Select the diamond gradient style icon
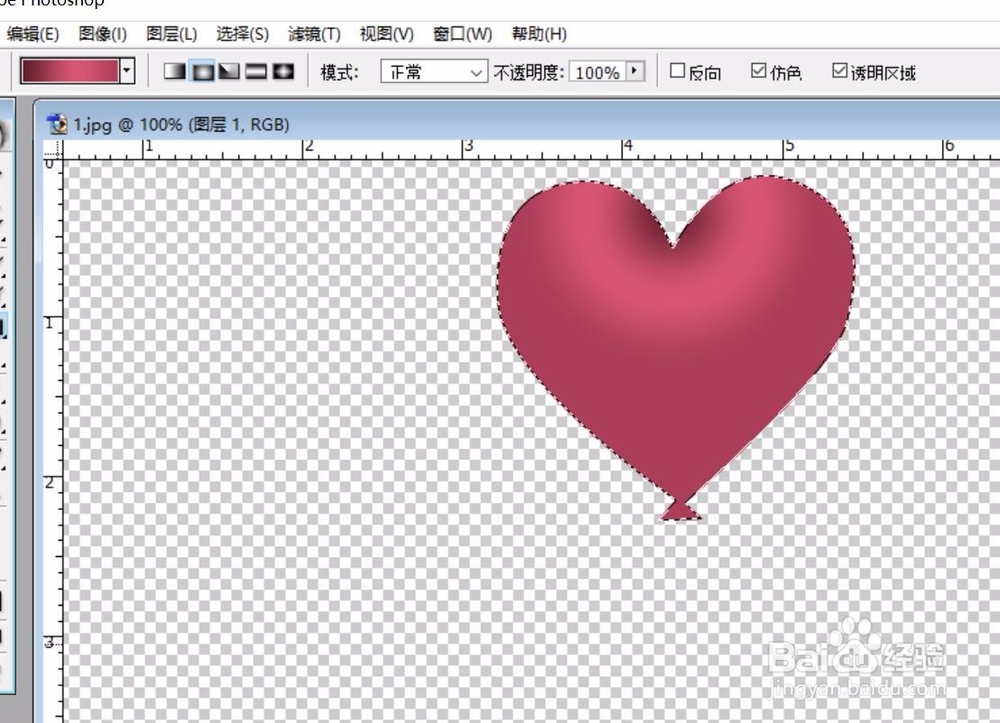 coord(283,71)
